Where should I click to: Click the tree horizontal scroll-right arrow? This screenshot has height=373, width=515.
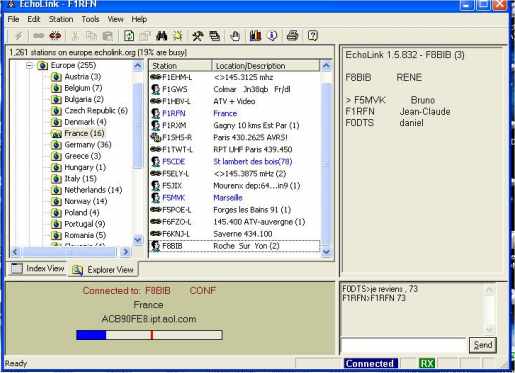click(125, 252)
